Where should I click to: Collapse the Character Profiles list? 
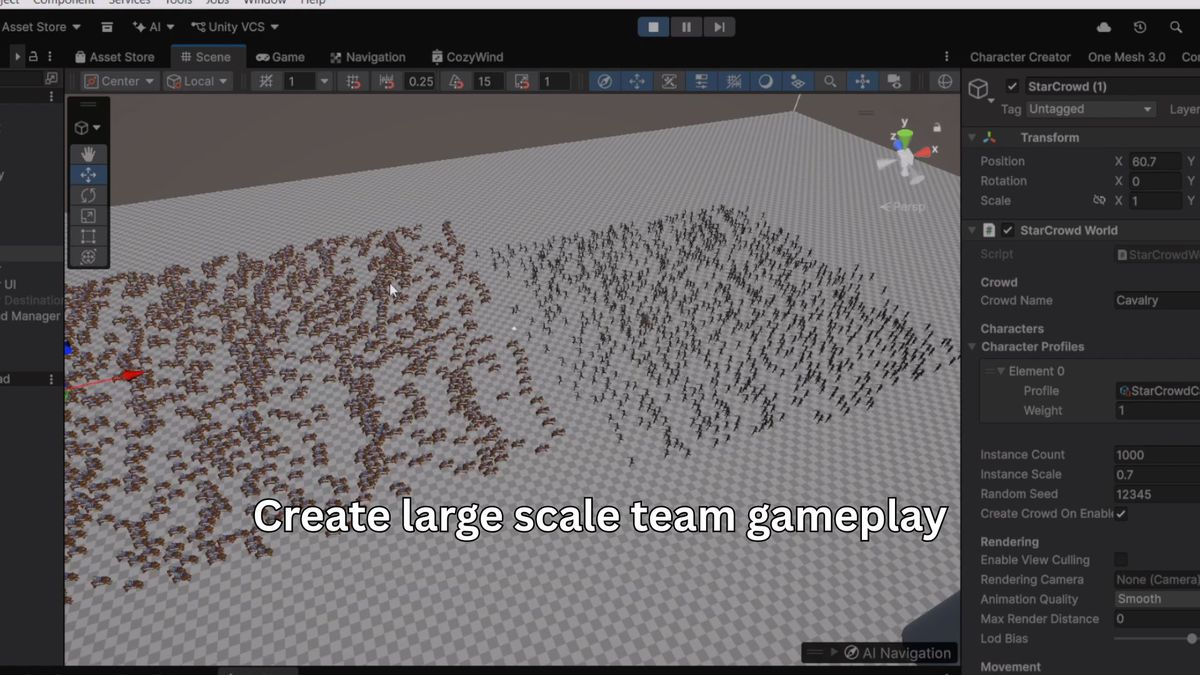[x=972, y=347]
